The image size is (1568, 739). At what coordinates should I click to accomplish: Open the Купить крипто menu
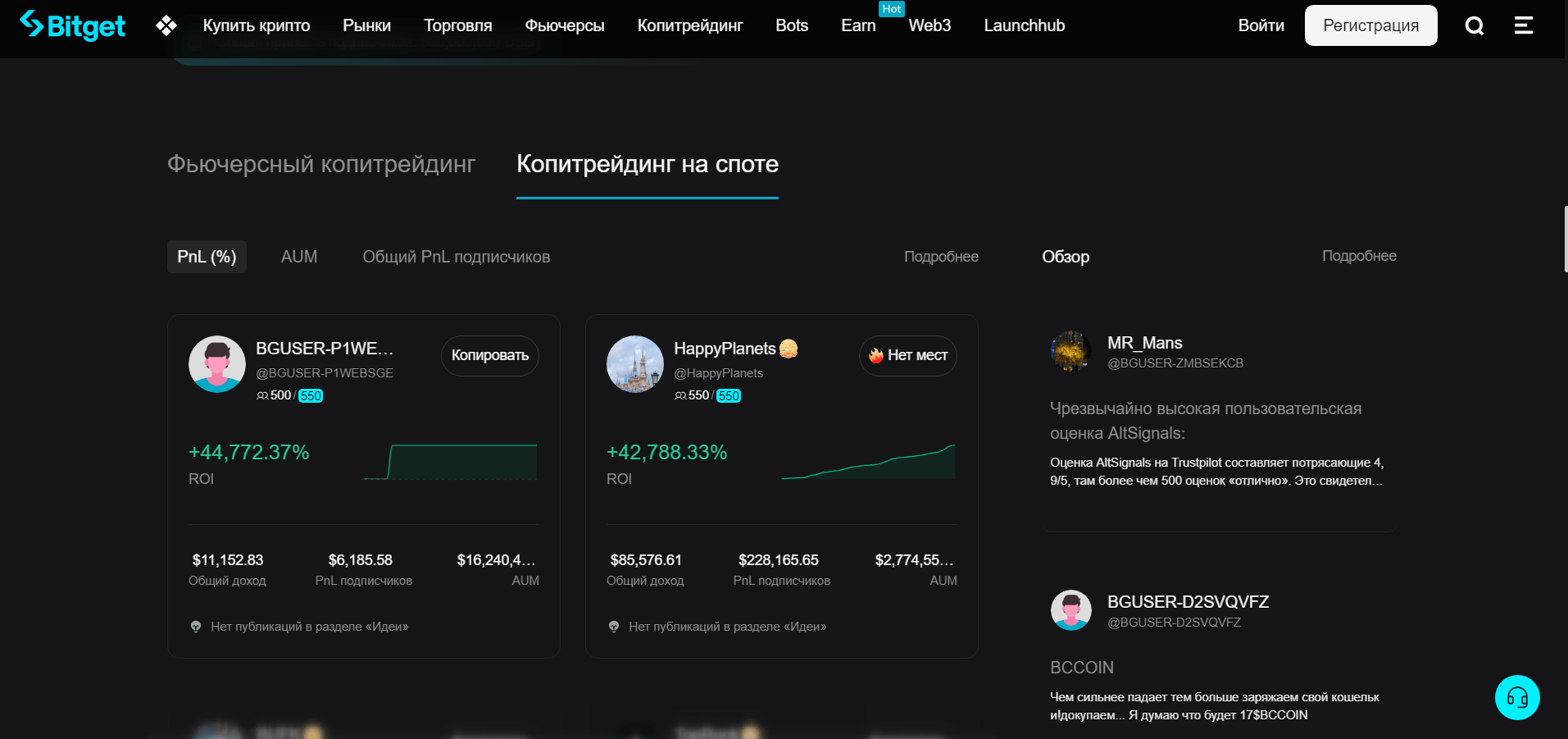257,25
